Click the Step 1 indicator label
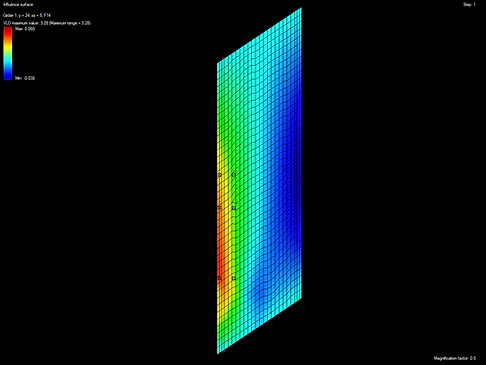 coord(469,5)
